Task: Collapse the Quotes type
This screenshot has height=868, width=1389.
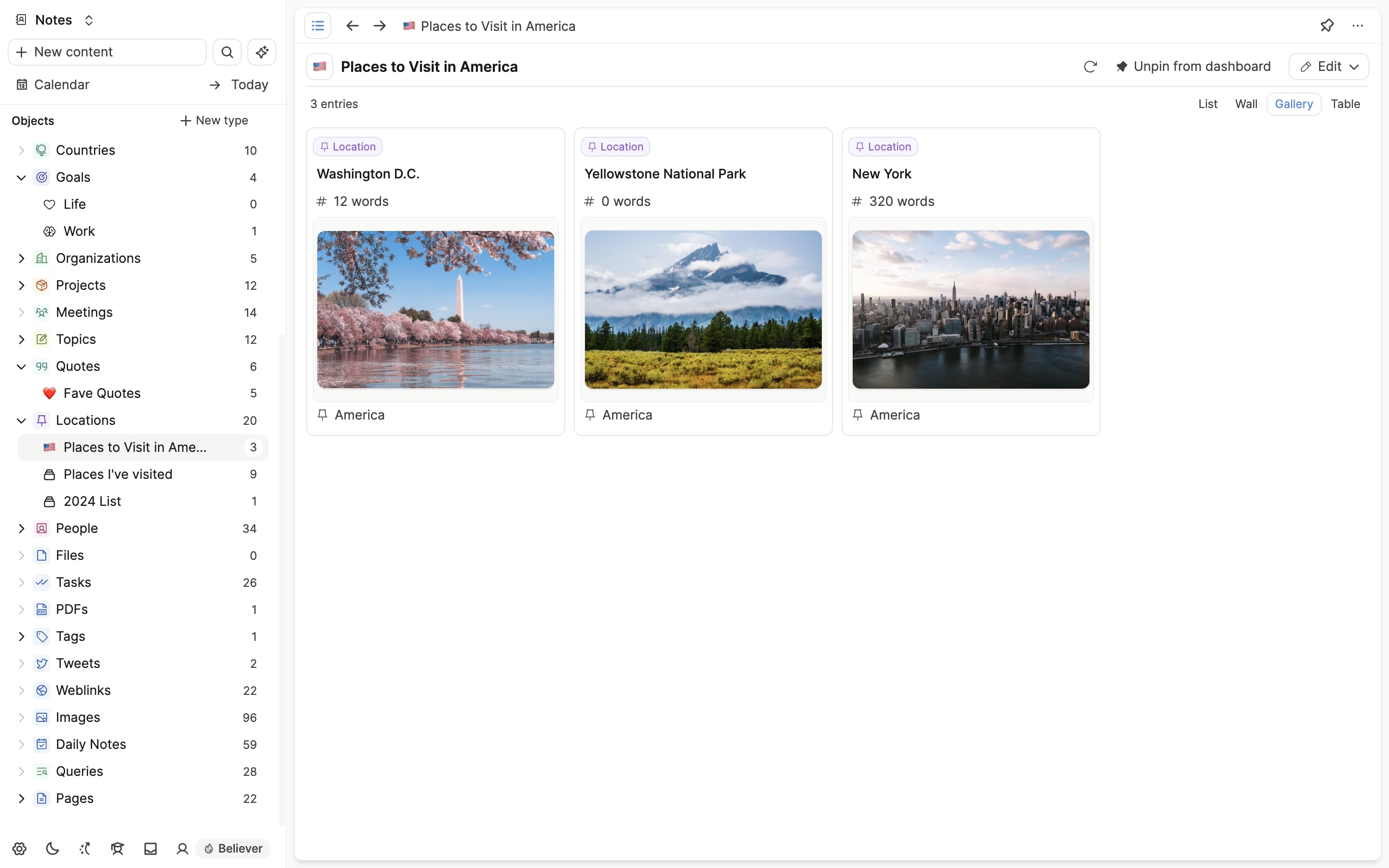Action: click(x=21, y=366)
